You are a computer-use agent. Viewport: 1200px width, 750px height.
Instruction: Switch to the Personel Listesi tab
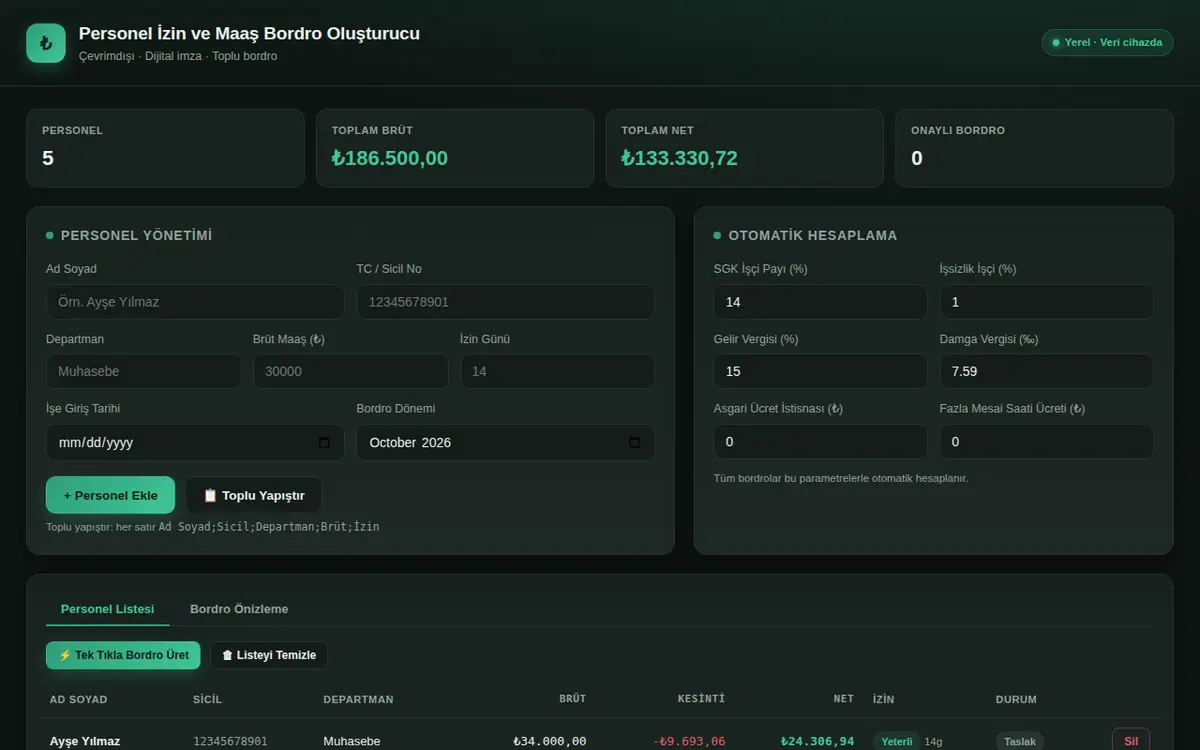point(108,609)
